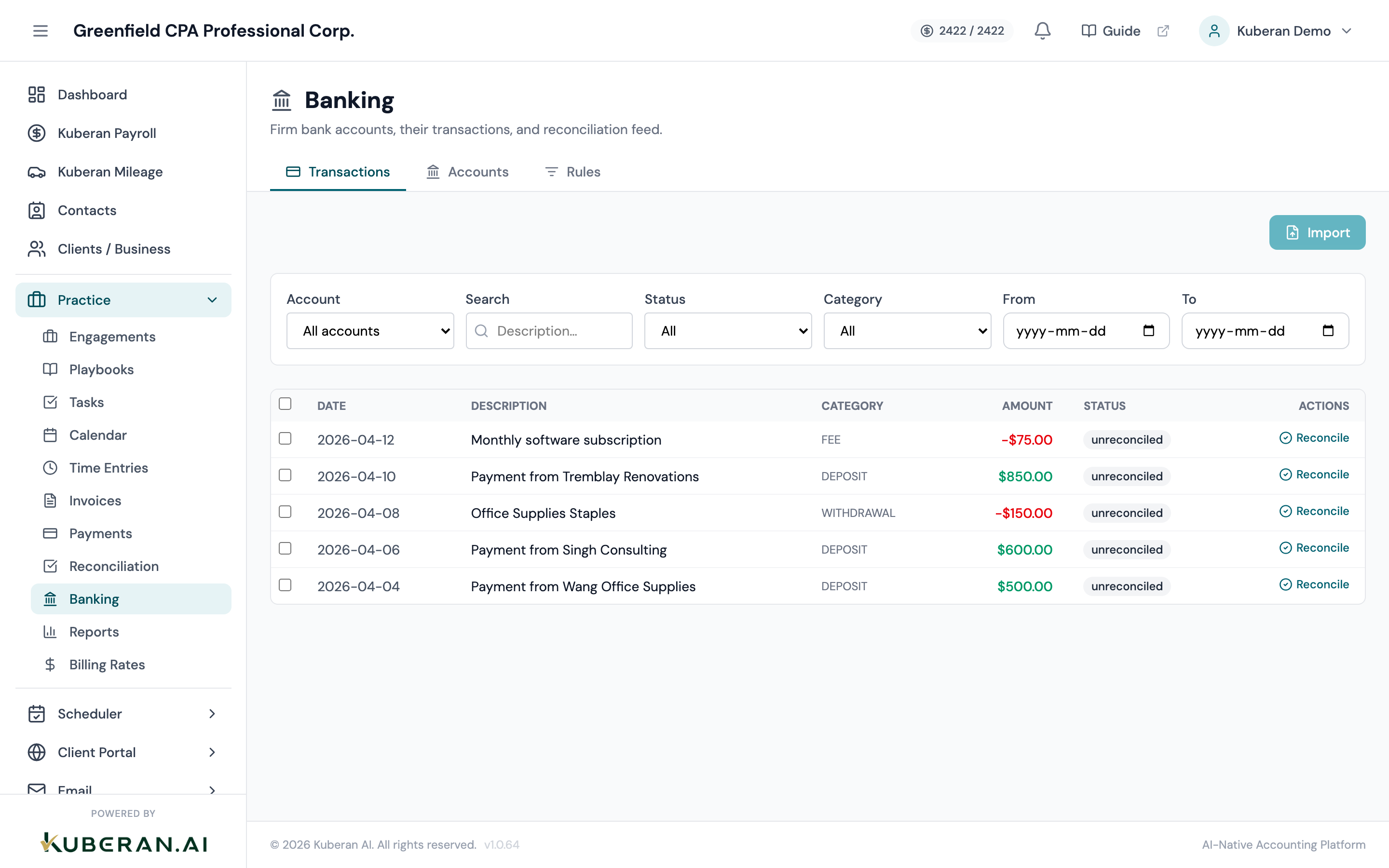Click the Playbooks book icon
Viewport: 1389px width, 868px height.
point(51,369)
